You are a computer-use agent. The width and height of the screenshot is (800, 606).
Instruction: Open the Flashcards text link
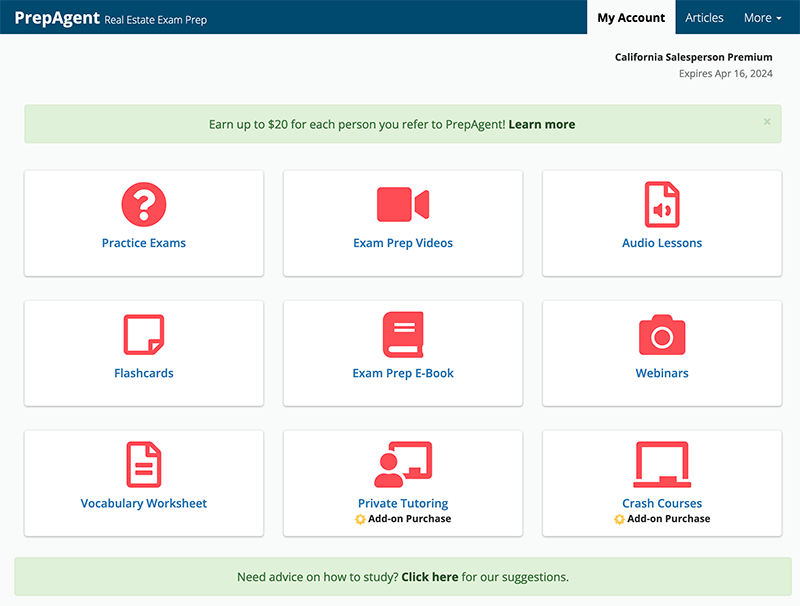point(144,373)
